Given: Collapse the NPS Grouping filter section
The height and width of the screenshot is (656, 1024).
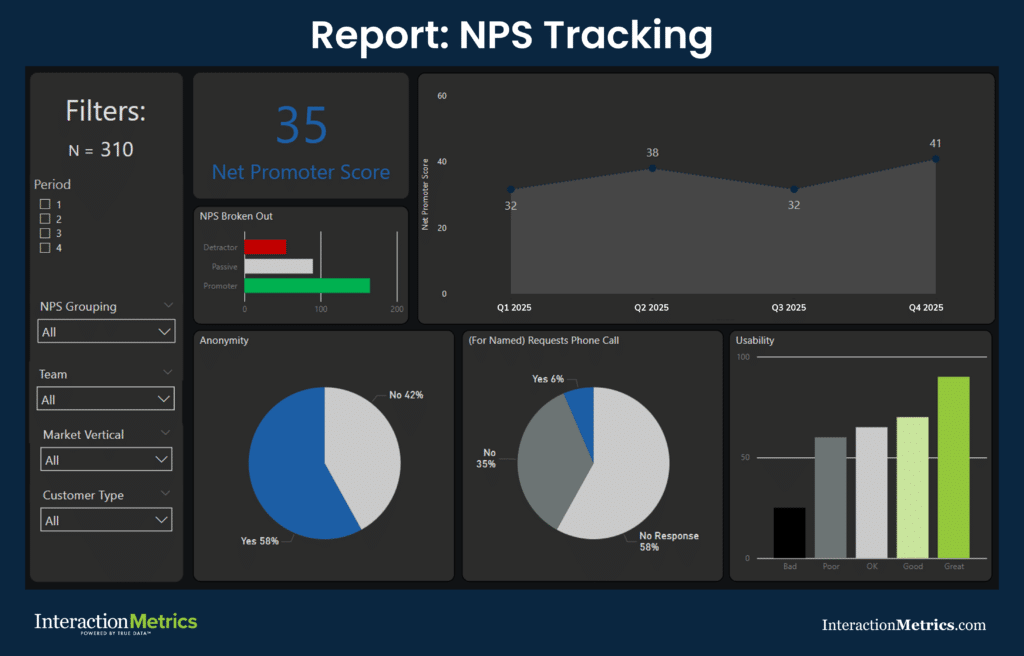Looking at the screenshot, I should 167,305.
